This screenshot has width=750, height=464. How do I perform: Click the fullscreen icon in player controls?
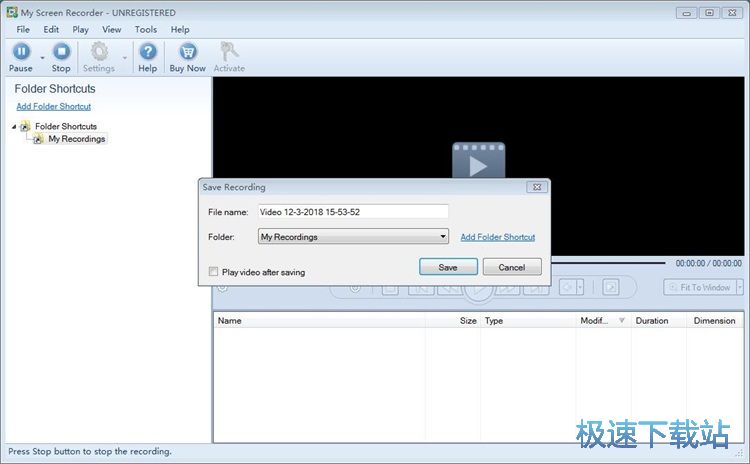(611, 287)
